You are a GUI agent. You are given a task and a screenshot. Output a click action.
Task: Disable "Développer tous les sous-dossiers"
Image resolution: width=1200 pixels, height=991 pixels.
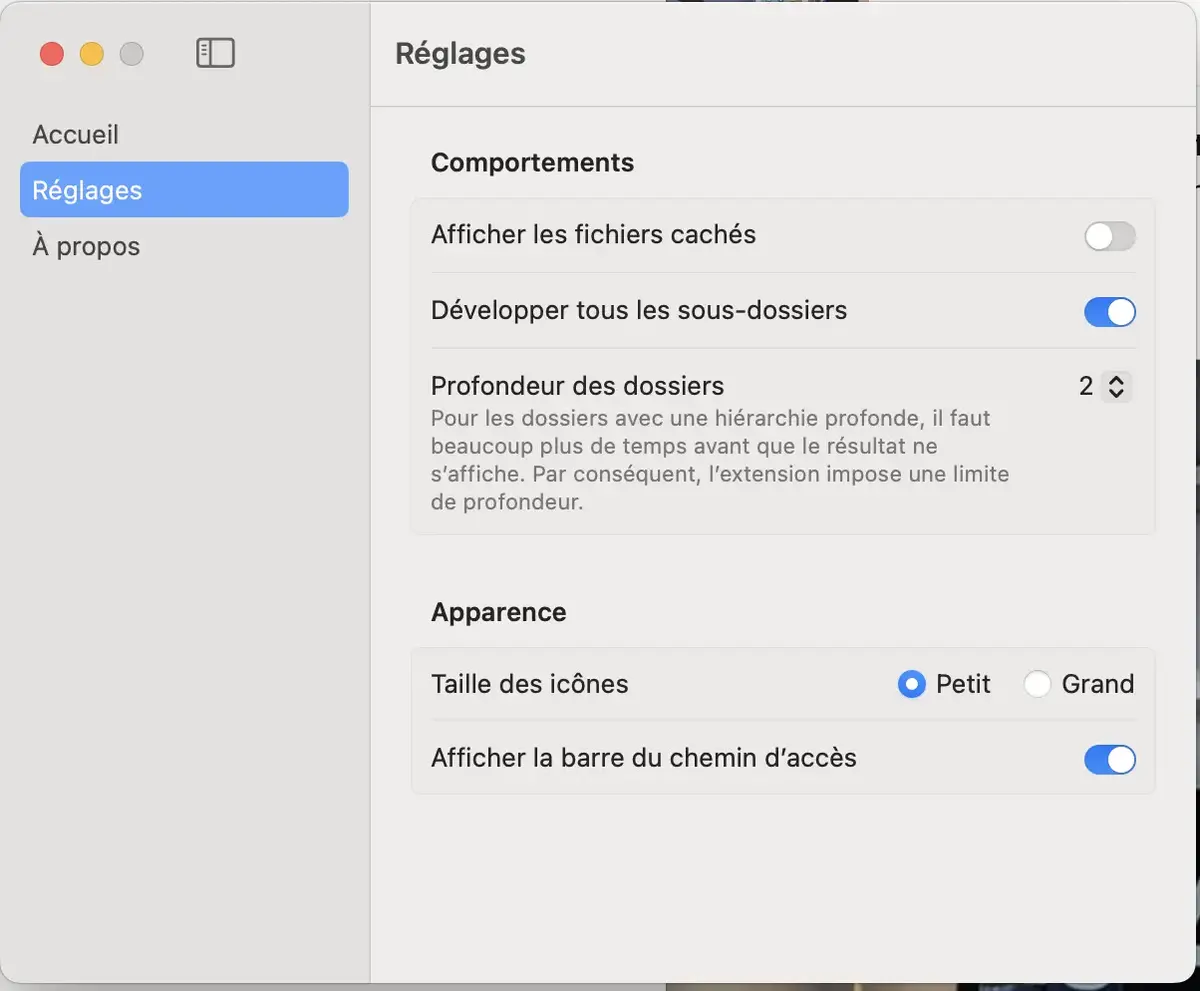click(1109, 311)
